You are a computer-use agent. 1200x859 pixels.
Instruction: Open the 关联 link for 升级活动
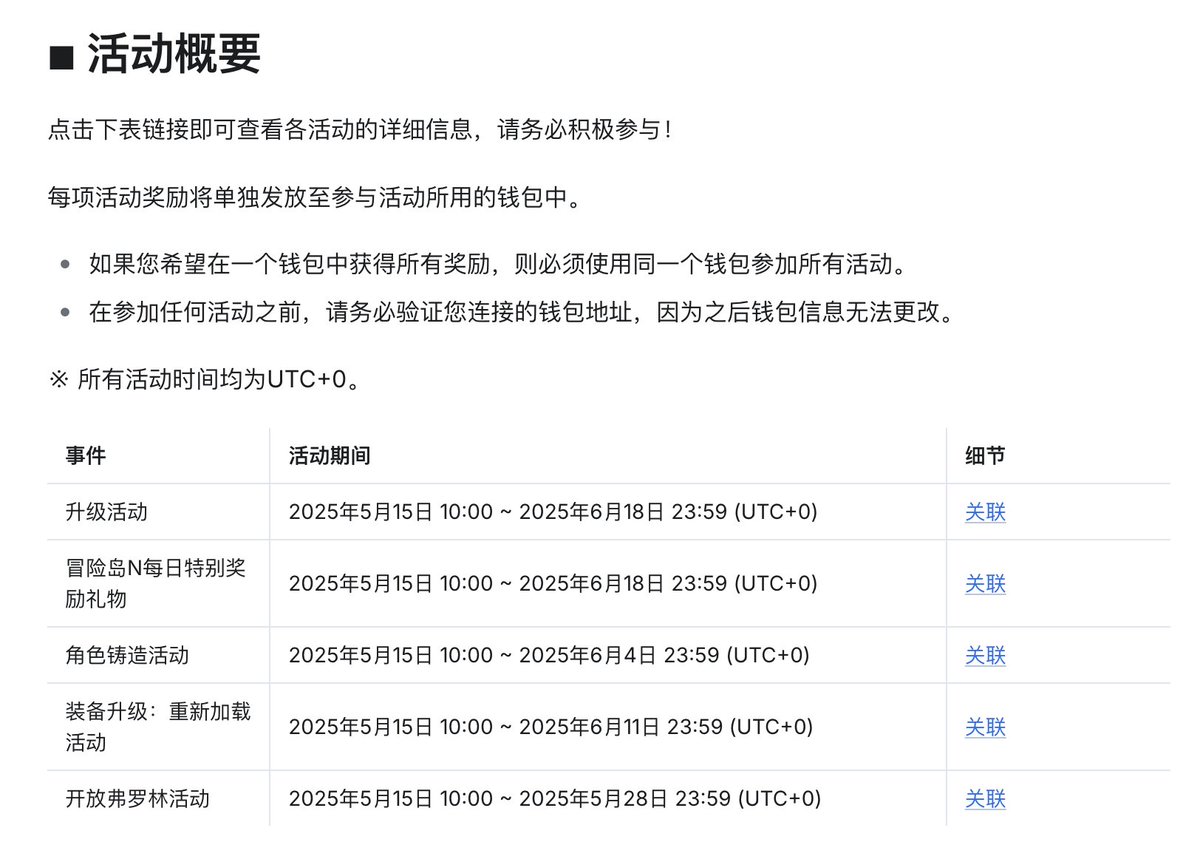[x=985, y=512]
